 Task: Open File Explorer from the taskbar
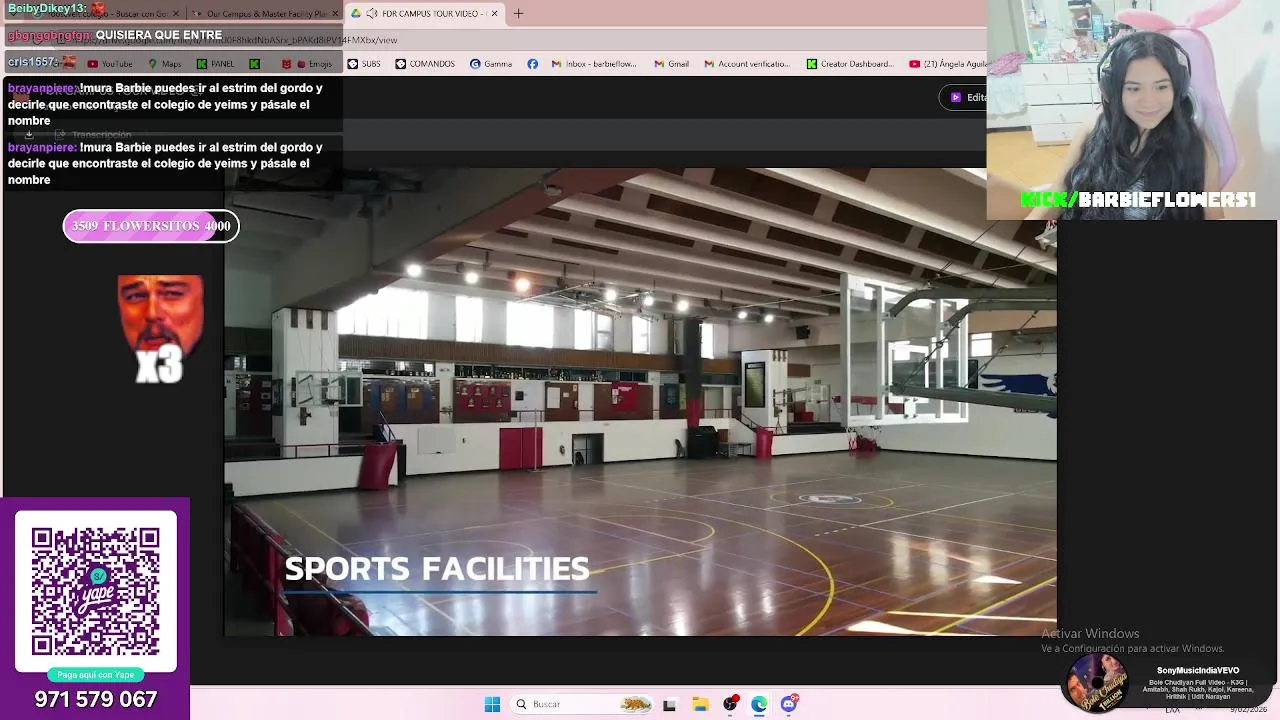(x=700, y=704)
